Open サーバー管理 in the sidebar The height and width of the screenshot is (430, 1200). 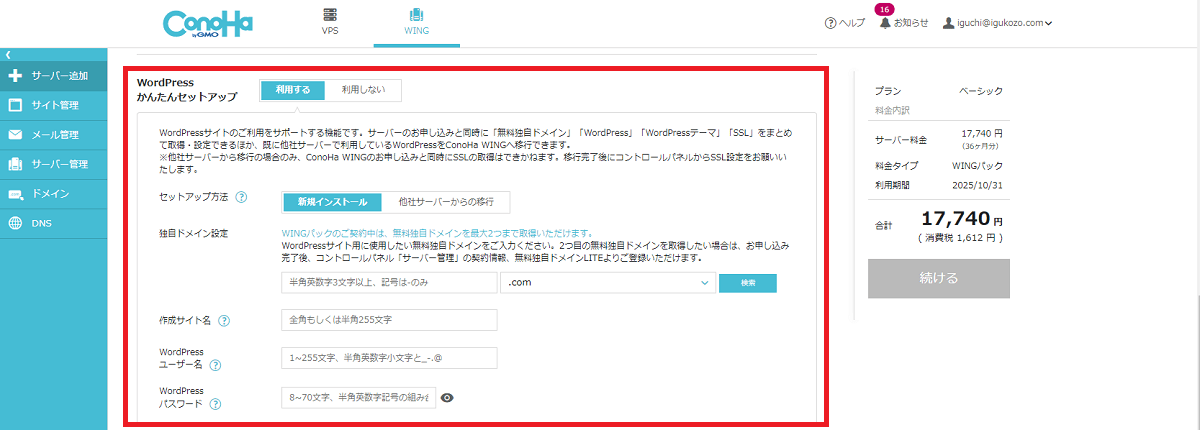point(54,164)
